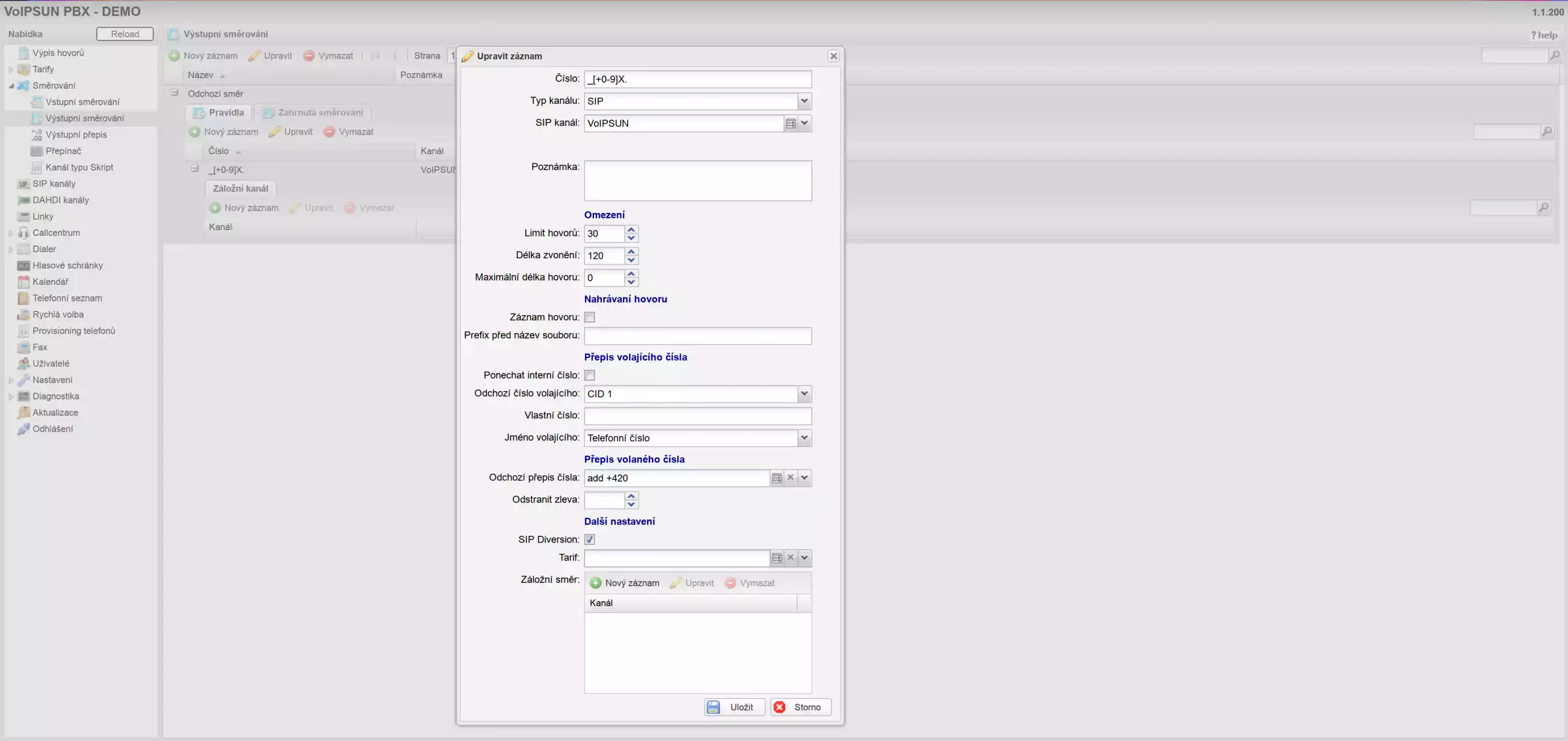Open SIP kanál dropdown arrow
1568x741 pixels.
click(x=804, y=124)
